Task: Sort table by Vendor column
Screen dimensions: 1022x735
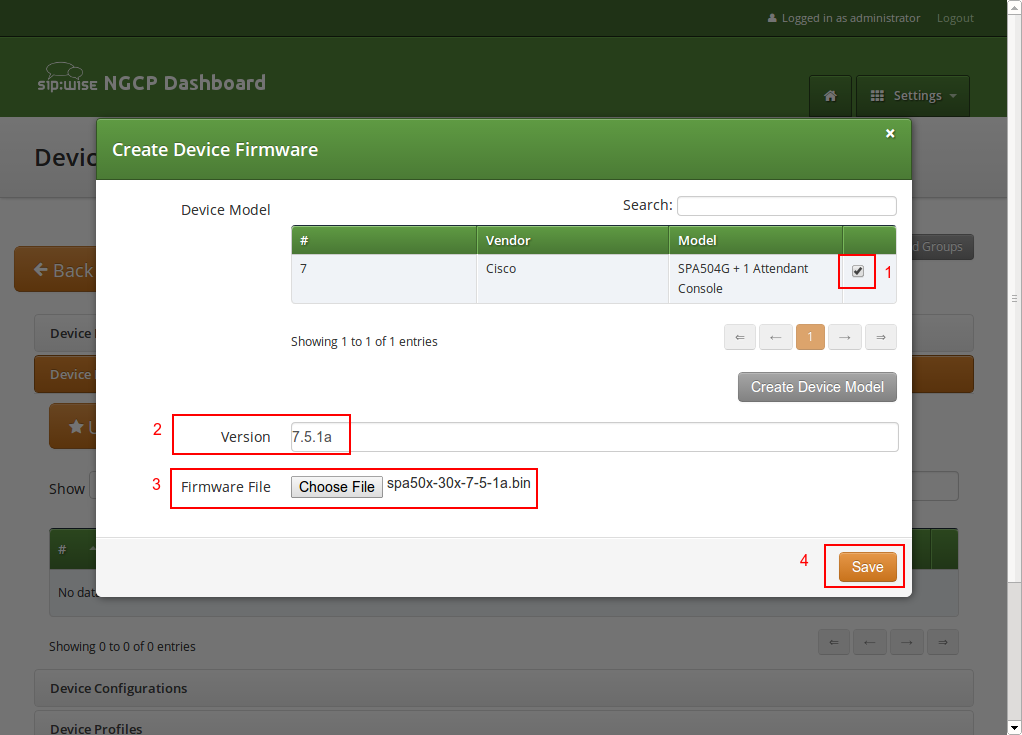Action: point(572,240)
